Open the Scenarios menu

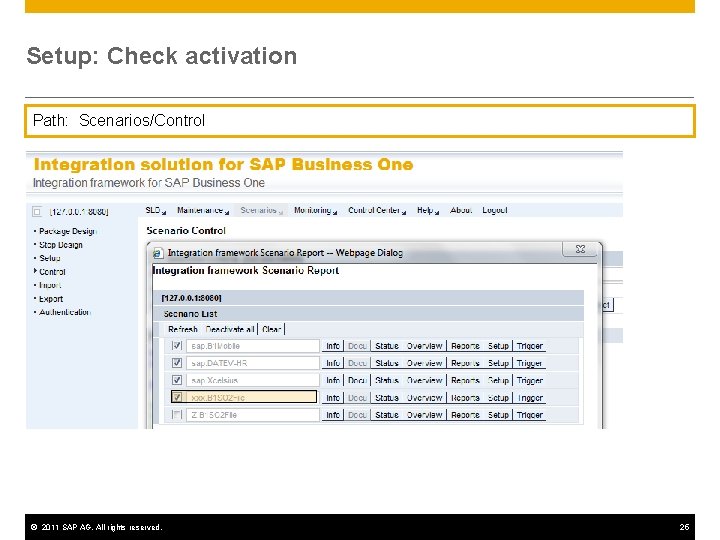[x=261, y=210]
